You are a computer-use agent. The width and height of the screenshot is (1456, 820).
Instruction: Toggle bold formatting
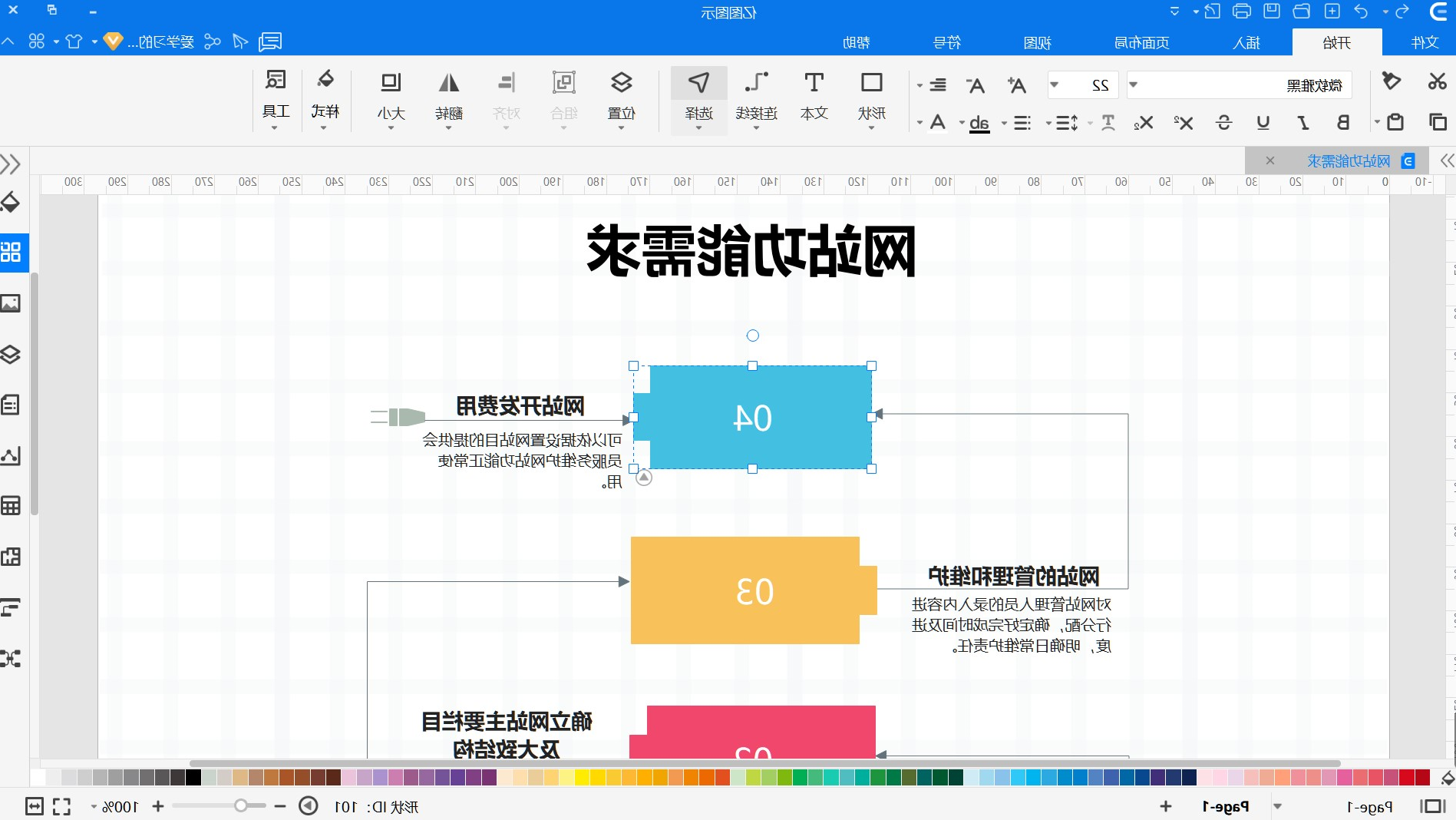click(x=1343, y=122)
